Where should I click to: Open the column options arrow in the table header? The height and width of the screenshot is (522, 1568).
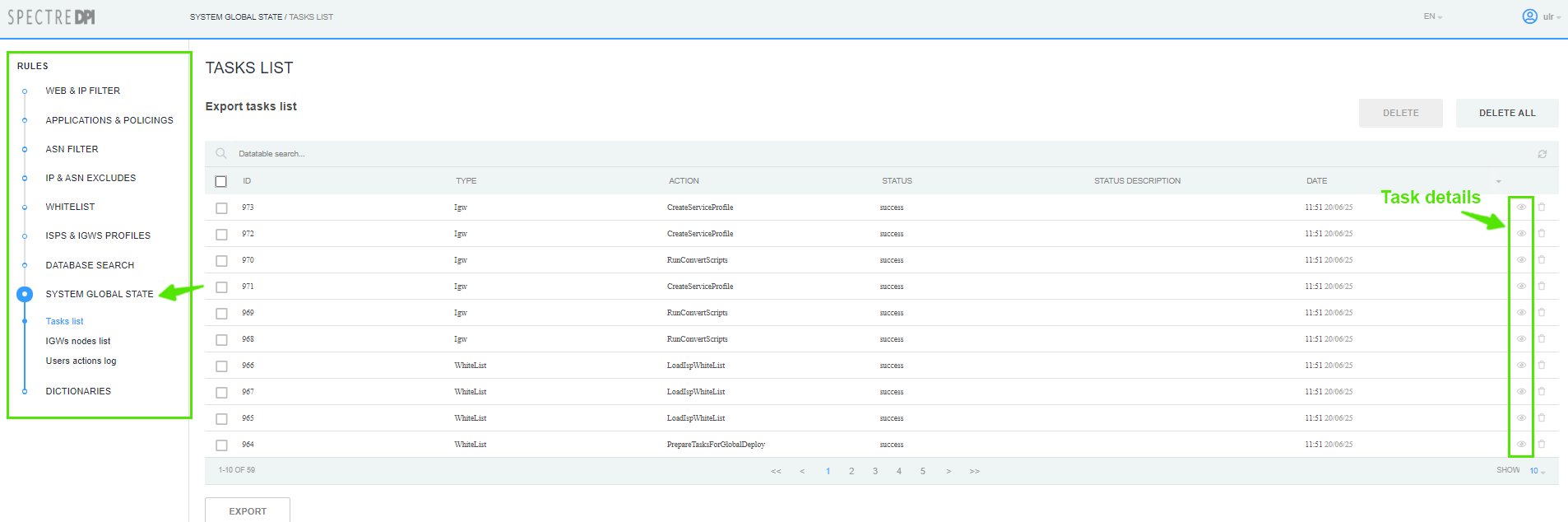[x=1498, y=181]
